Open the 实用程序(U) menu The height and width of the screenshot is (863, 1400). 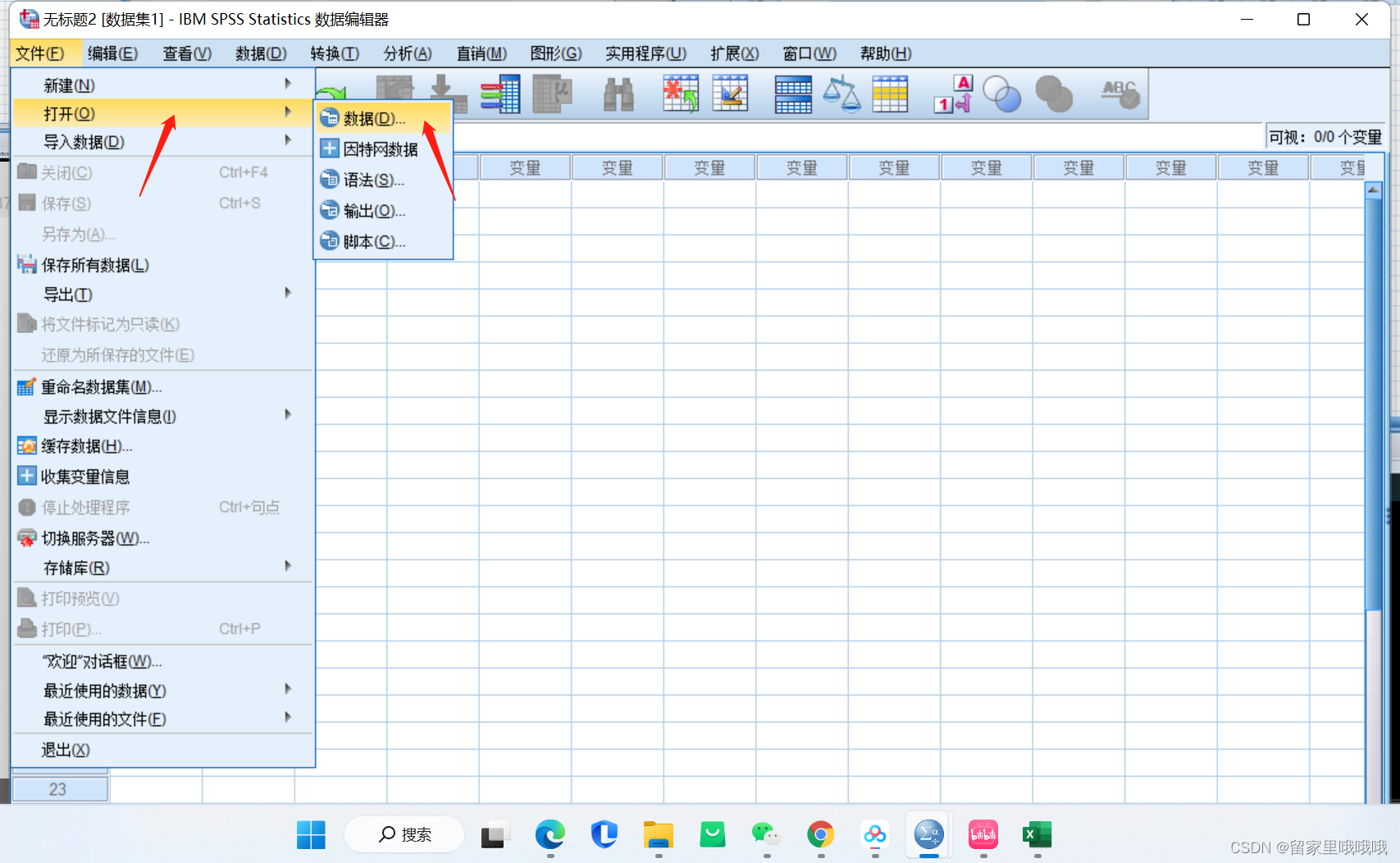point(645,53)
